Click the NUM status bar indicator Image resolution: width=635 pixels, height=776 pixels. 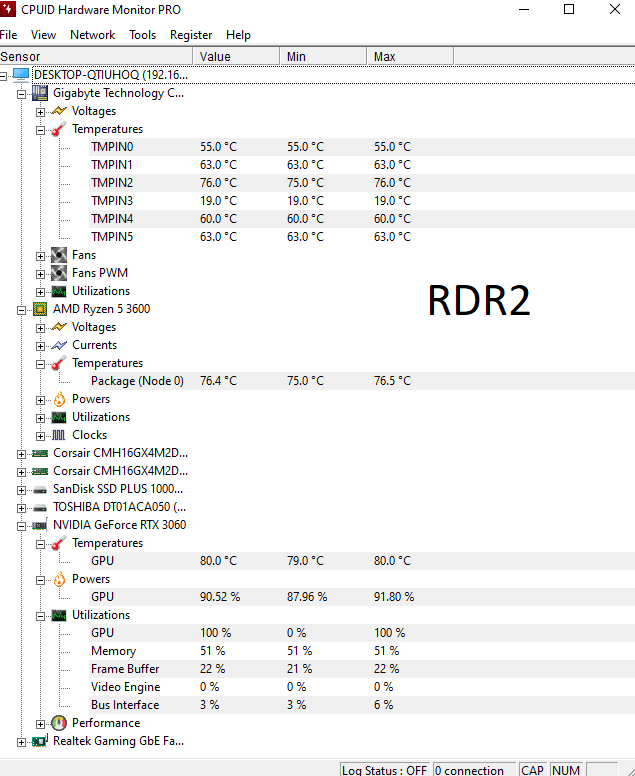point(566,770)
